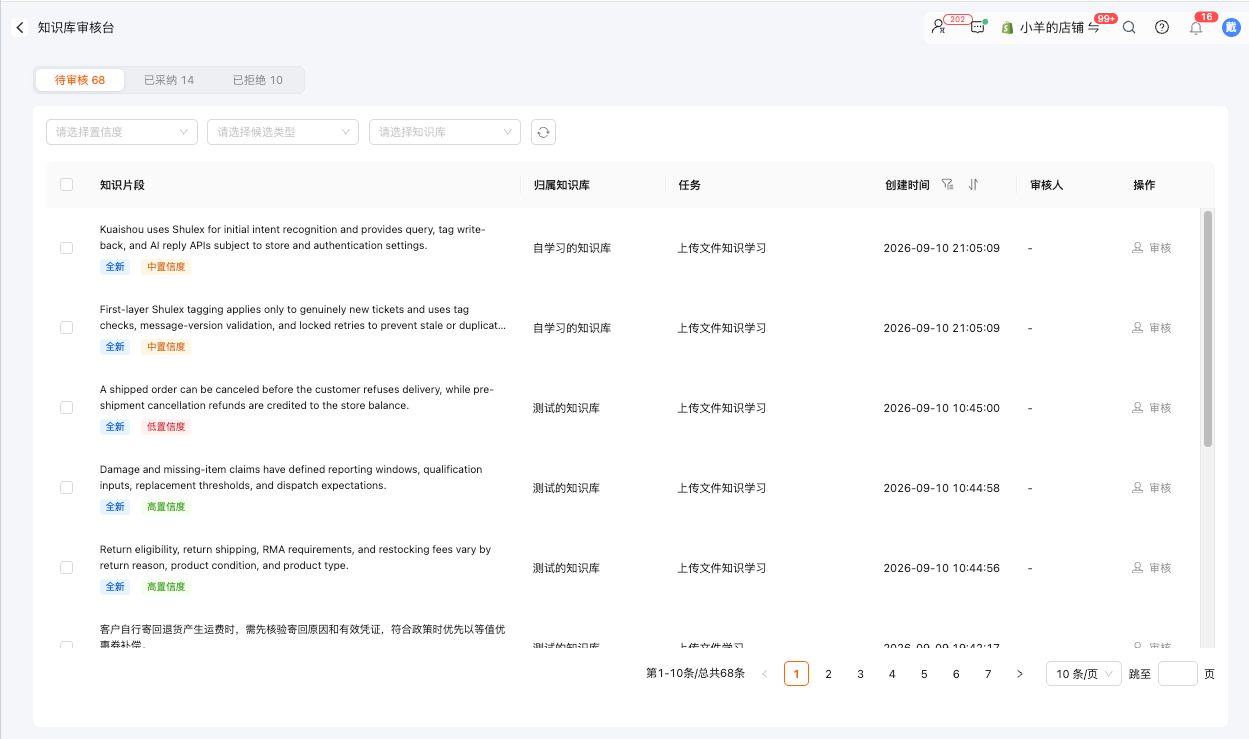Open the user icon with 202 badge

click(x=938, y=28)
